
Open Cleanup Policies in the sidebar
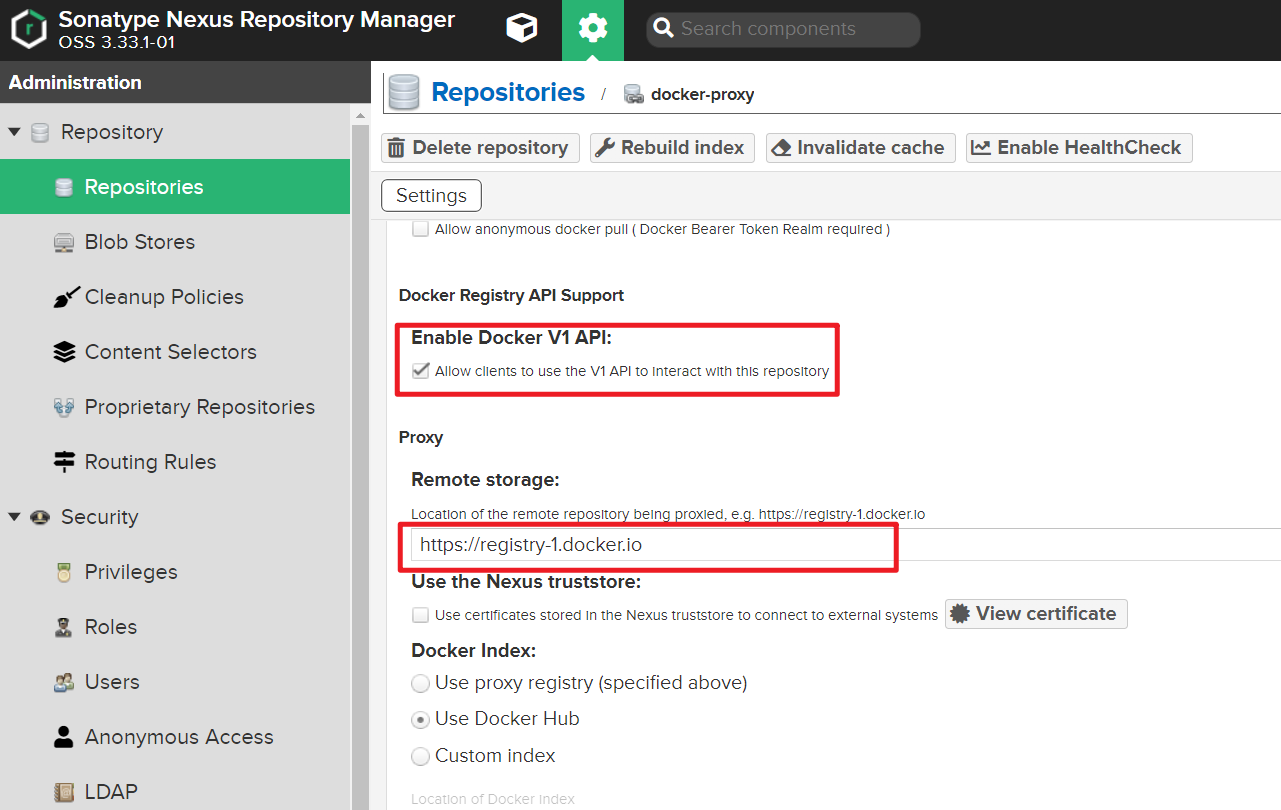pos(175,297)
